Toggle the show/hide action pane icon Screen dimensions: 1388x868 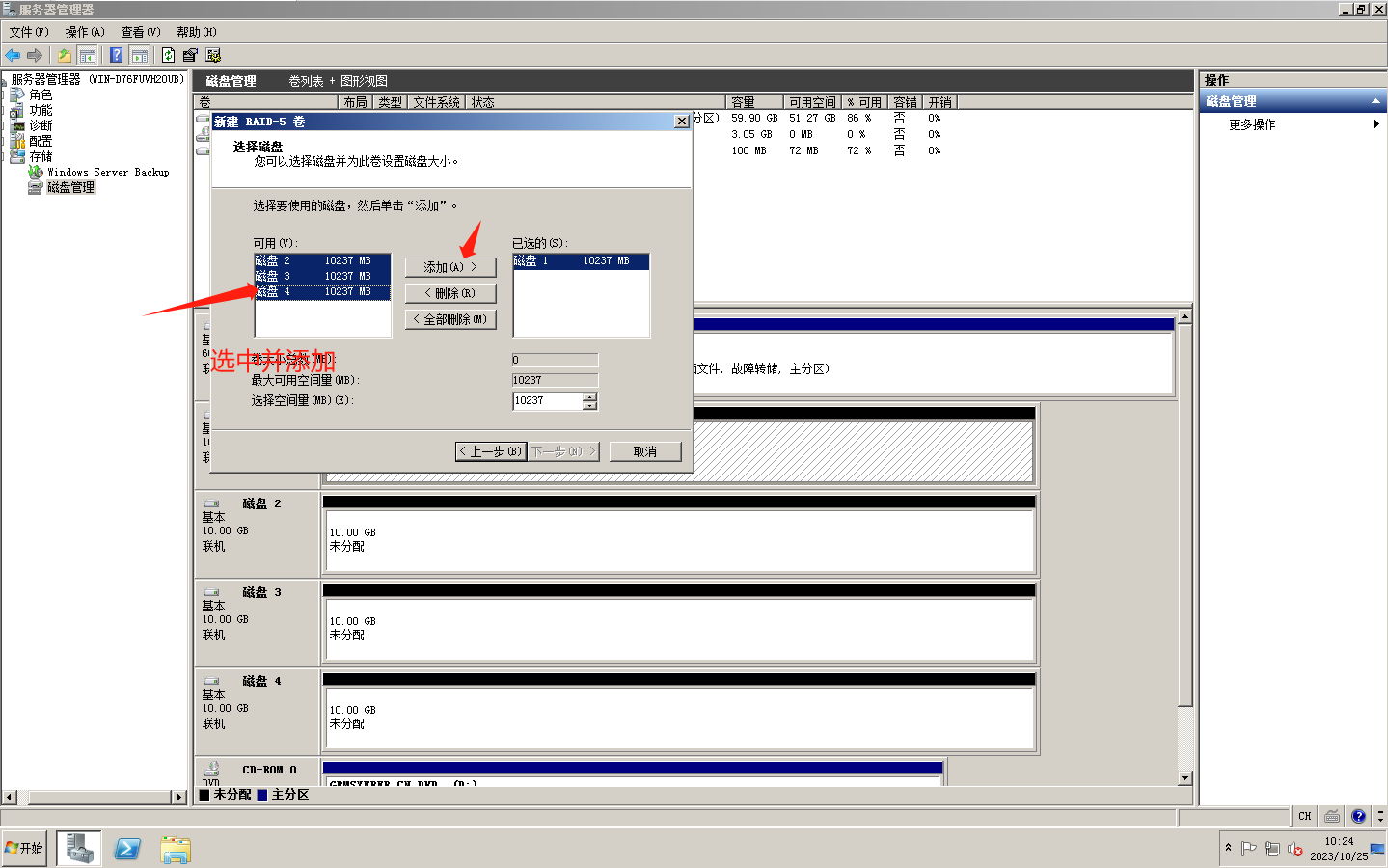(x=139, y=55)
